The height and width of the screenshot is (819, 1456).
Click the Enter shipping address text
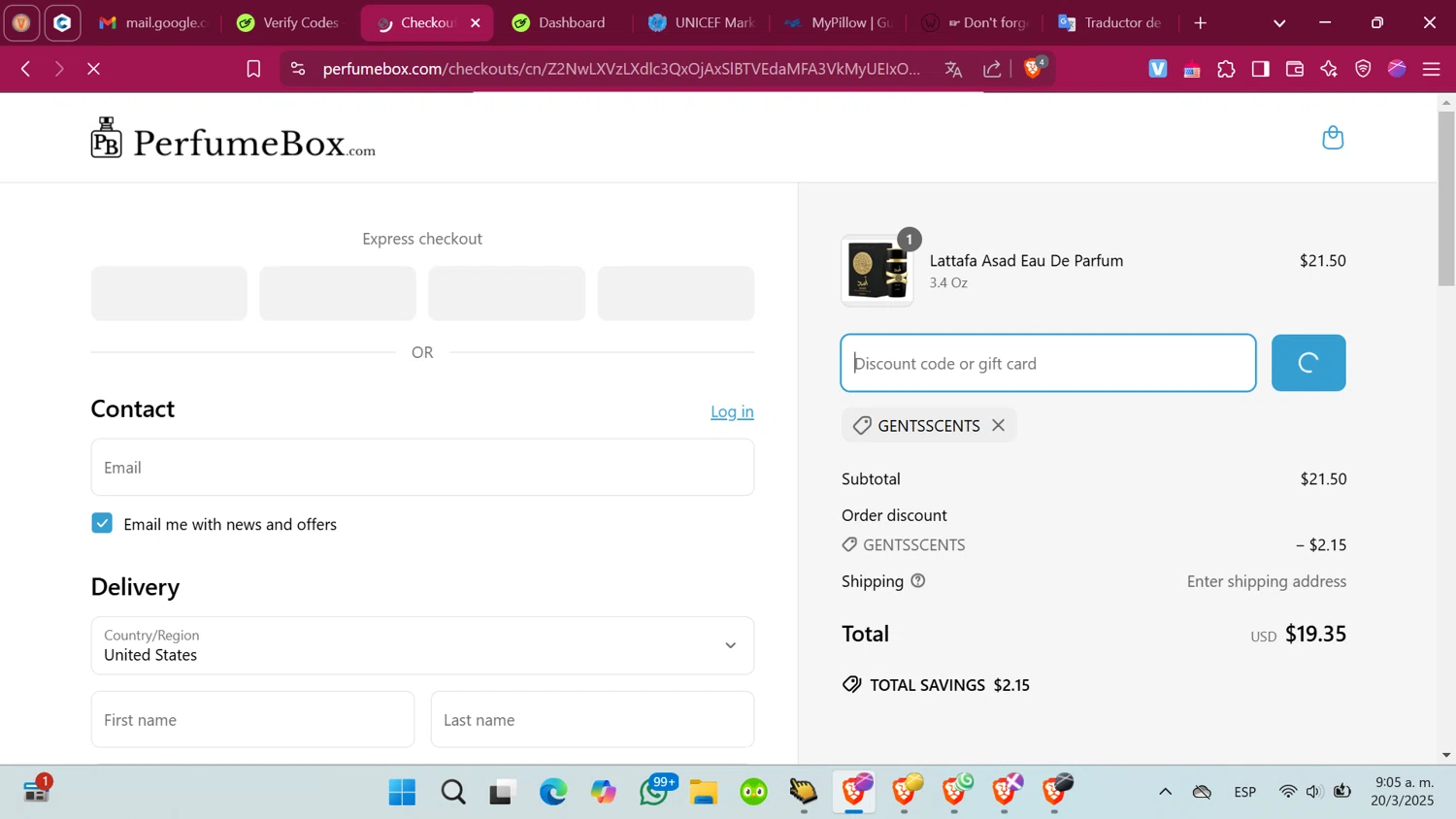pos(1267,581)
